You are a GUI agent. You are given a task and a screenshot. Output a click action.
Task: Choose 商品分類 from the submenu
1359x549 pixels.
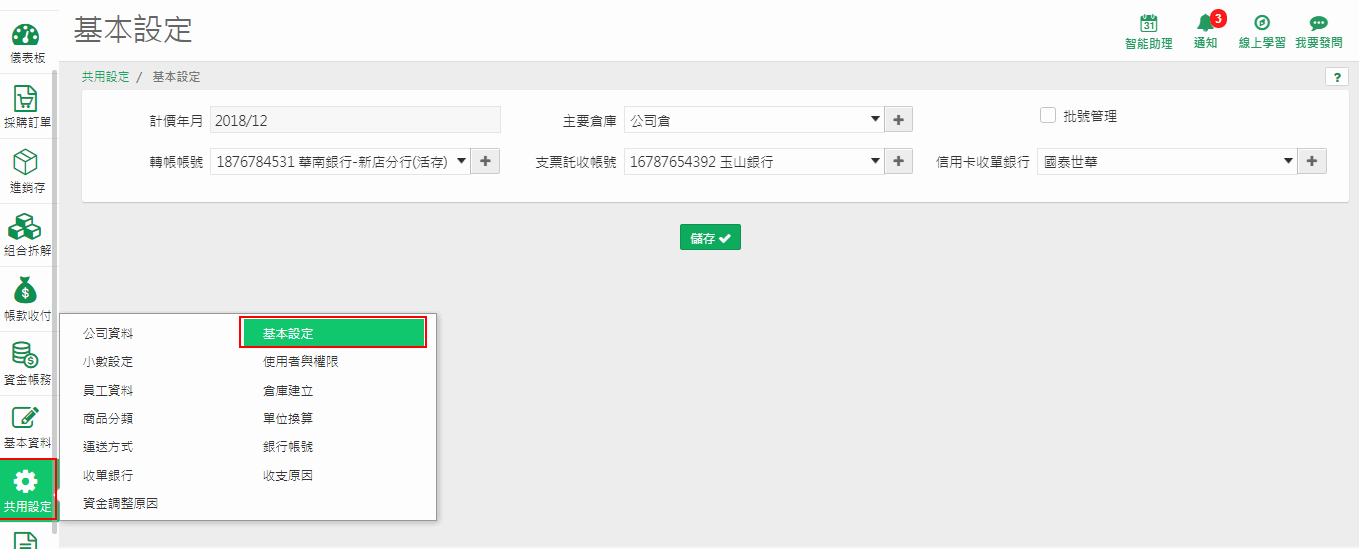click(x=108, y=418)
